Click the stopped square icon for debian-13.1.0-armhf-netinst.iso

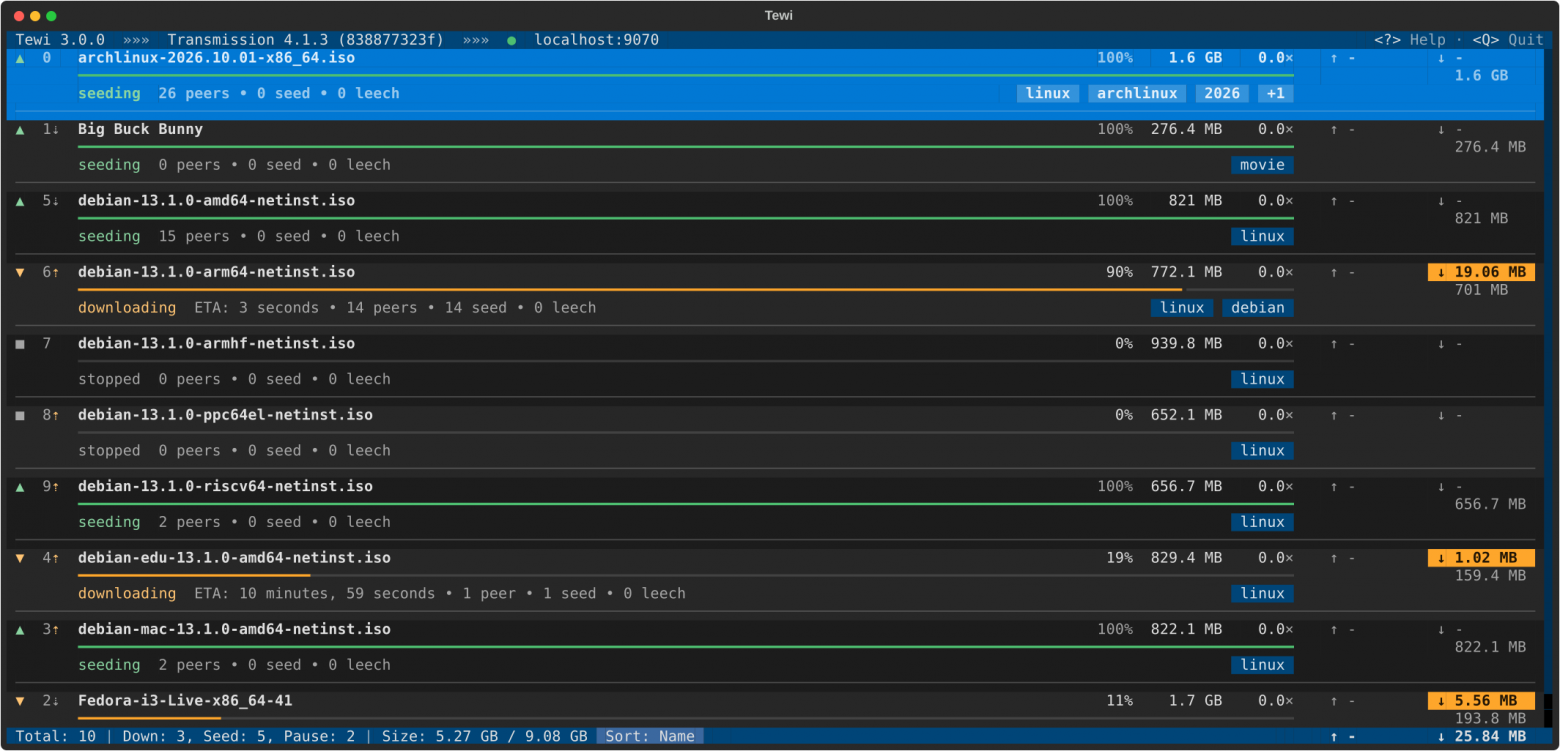[x=20, y=344]
